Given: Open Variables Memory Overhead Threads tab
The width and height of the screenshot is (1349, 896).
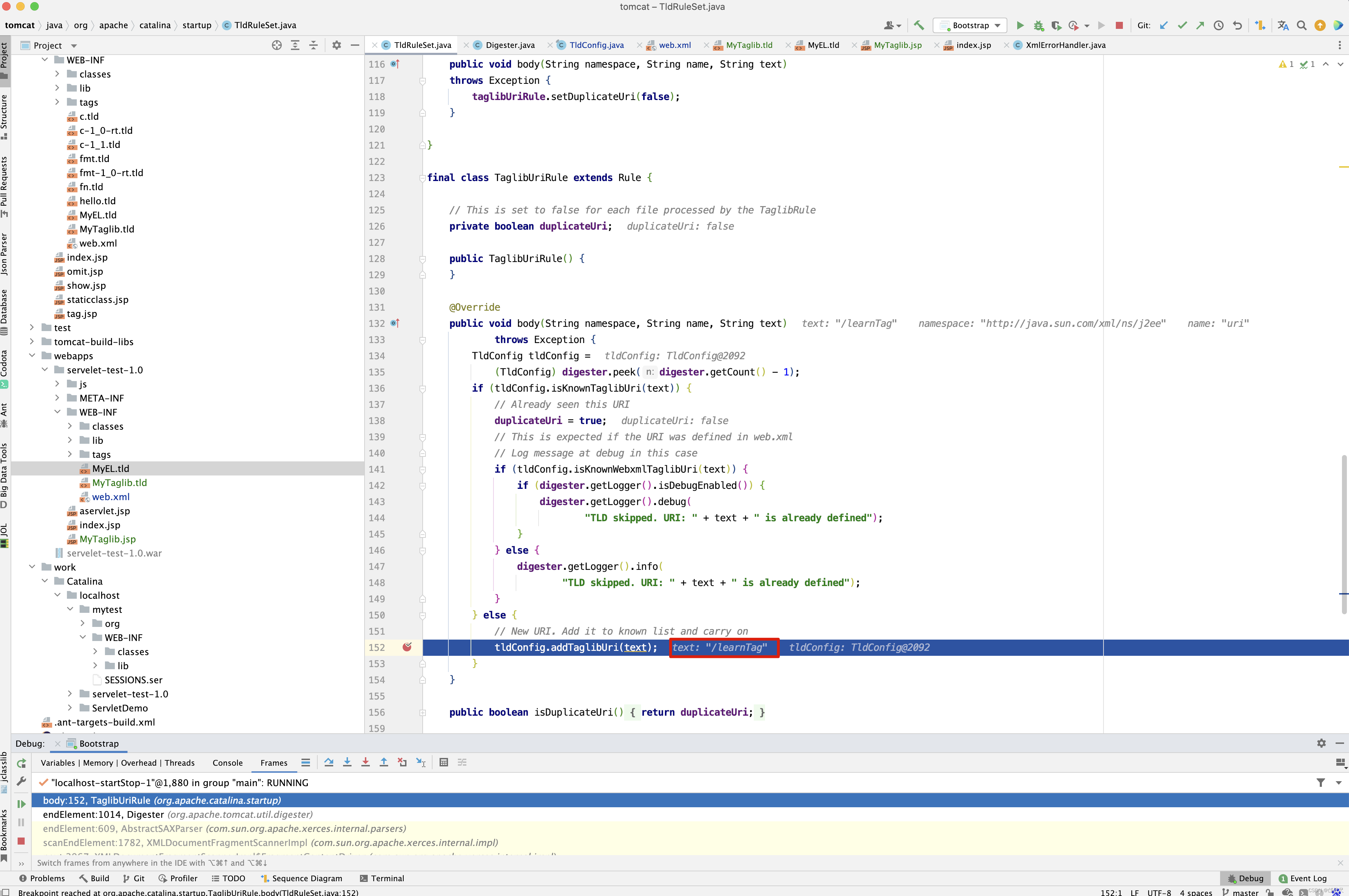Looking at the screenshot, I should point(118,763).
